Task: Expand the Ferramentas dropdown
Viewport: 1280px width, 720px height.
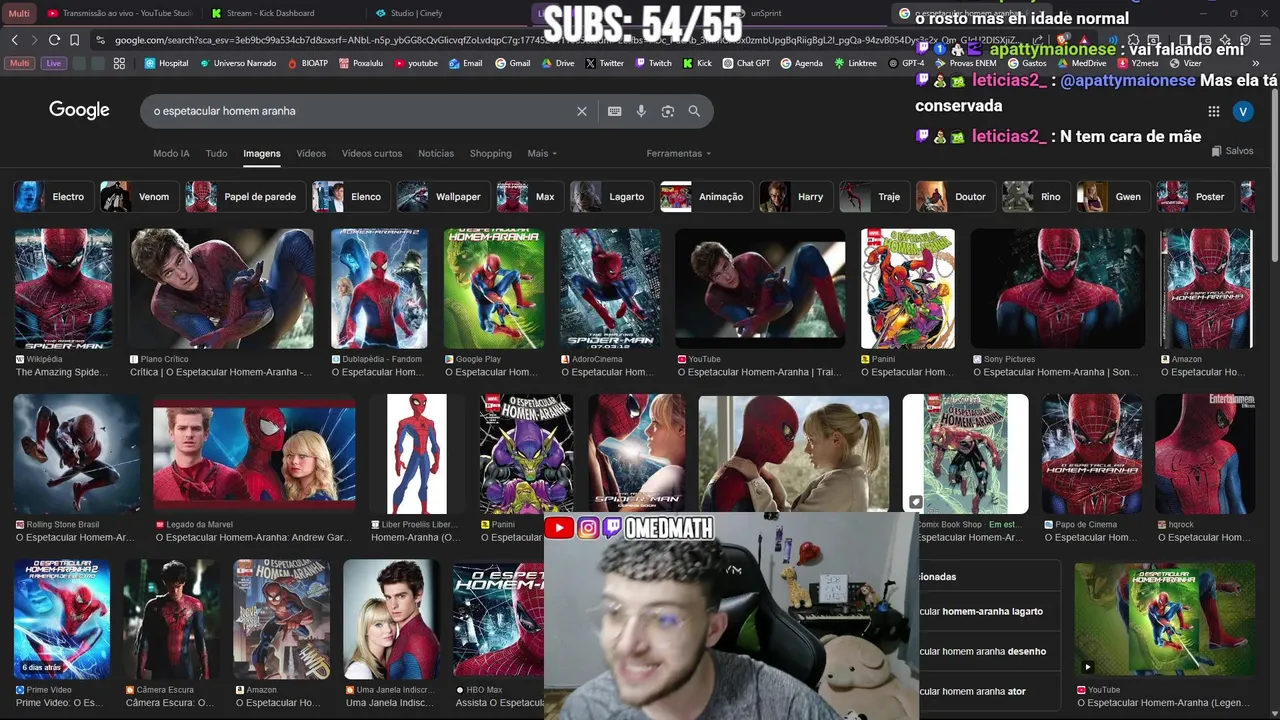Action: [x=679, y=153]
